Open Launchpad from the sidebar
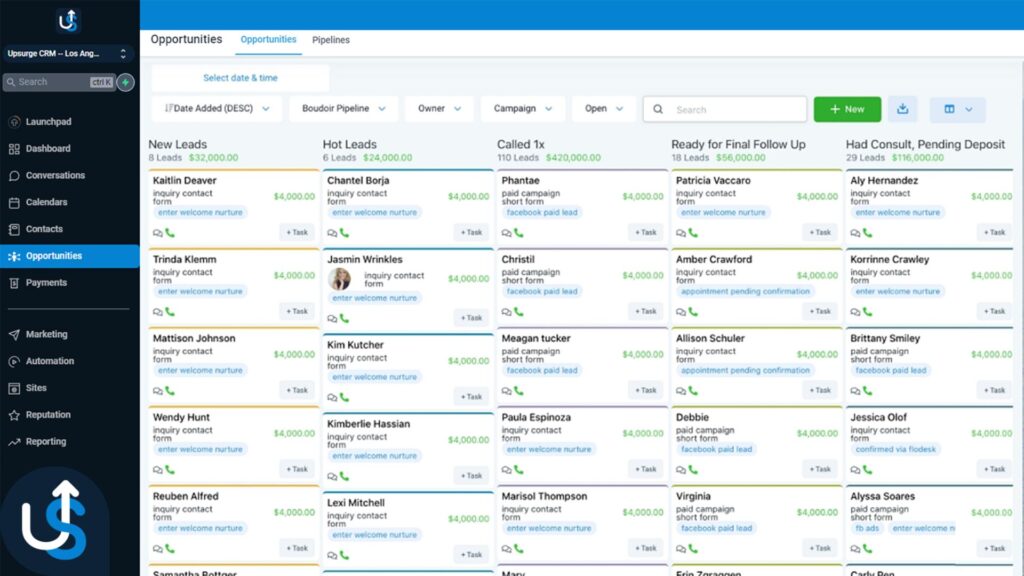The width and height of the screenshot is (1024, 576). pyautogui.click(x=48, y=121)
